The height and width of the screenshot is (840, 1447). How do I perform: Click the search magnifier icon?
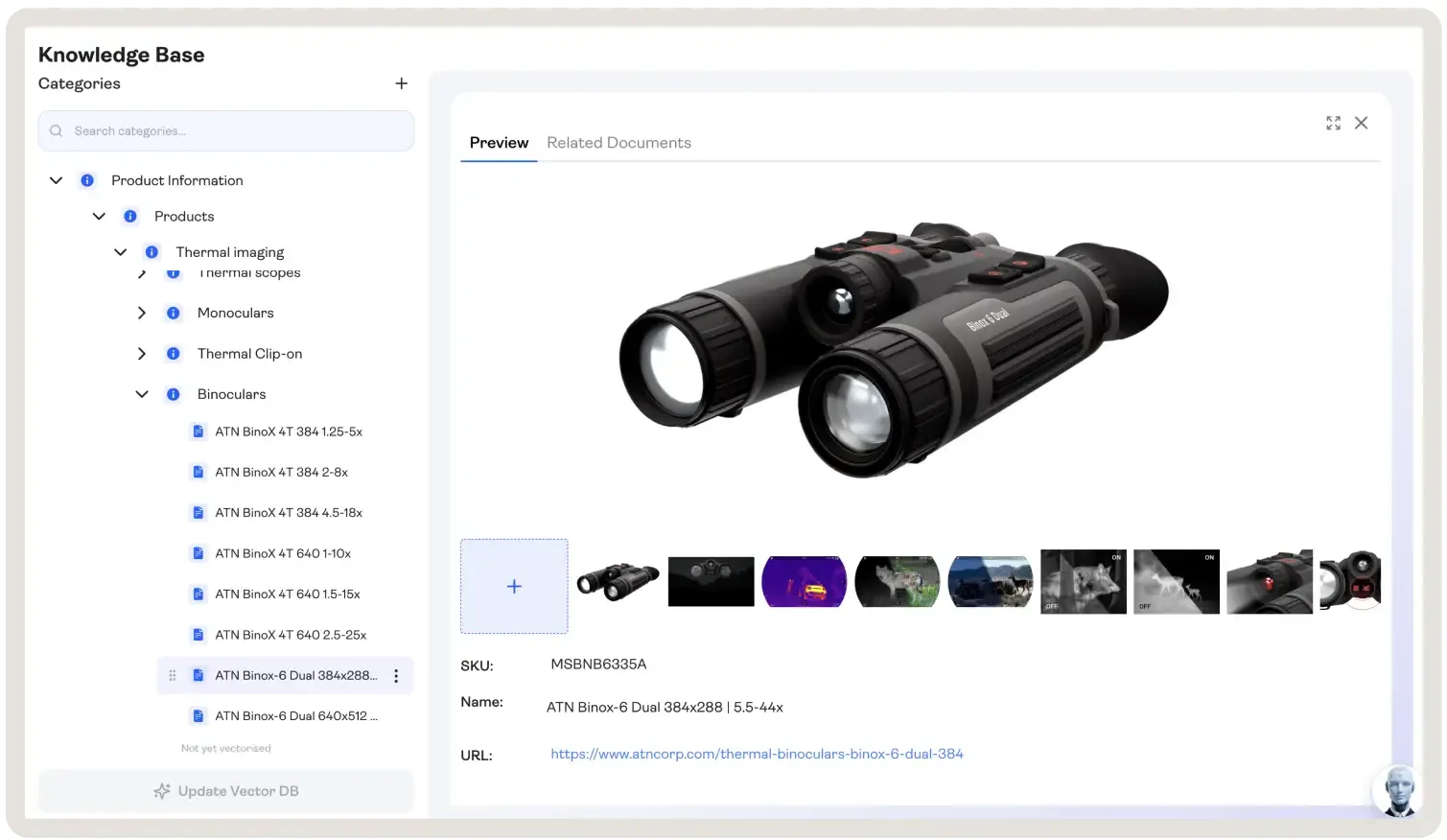[x=57, y=131]
